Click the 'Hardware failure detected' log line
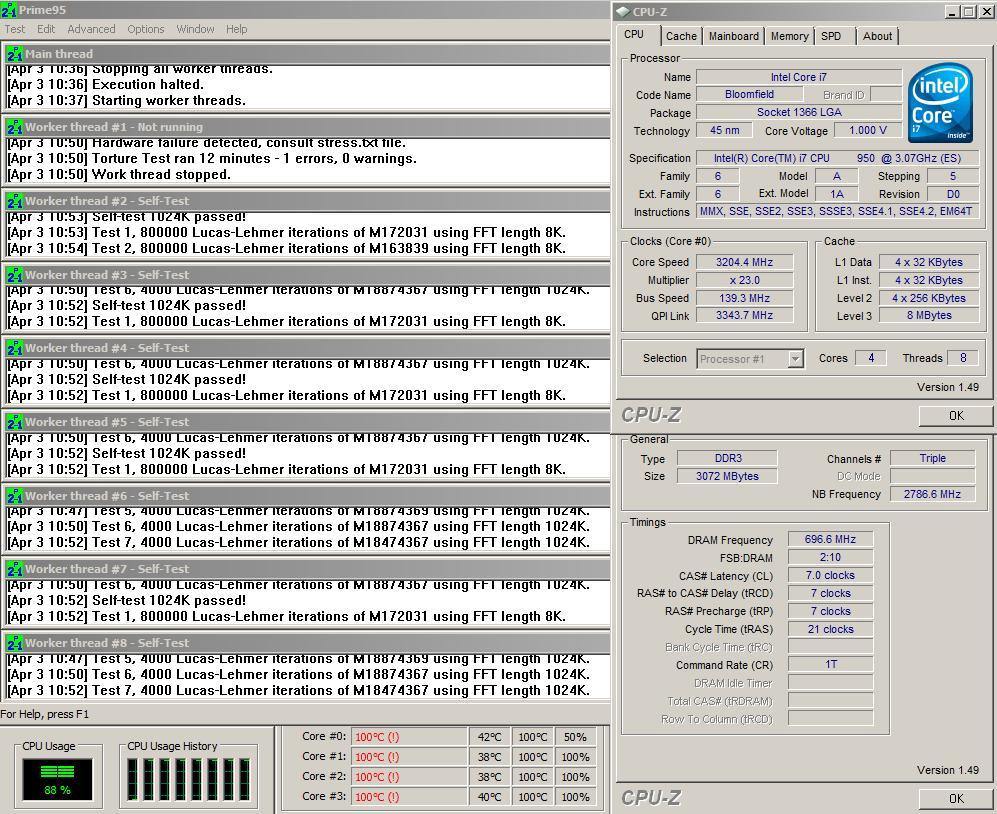The width and height of the screenshot is (997, 814). click(207, 143)
